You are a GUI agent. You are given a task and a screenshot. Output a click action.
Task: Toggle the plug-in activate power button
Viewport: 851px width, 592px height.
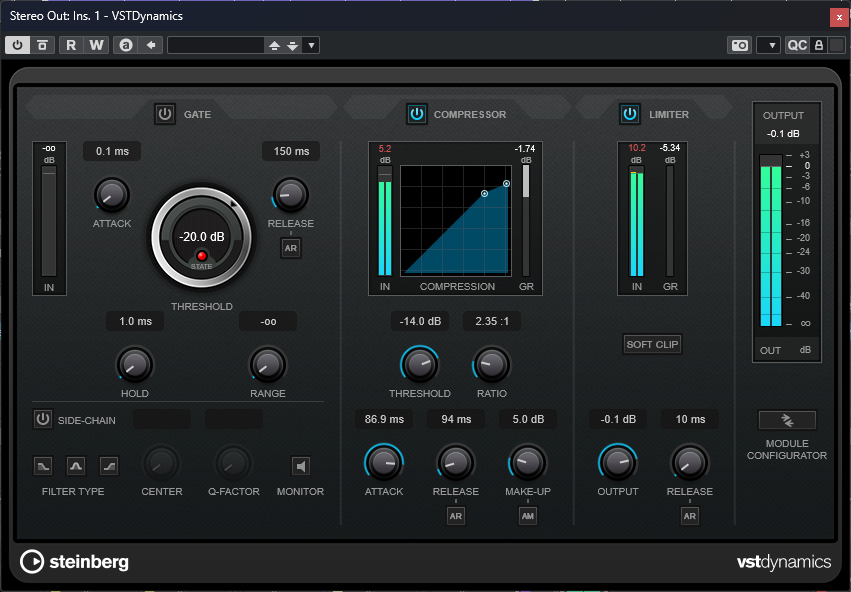17,45
